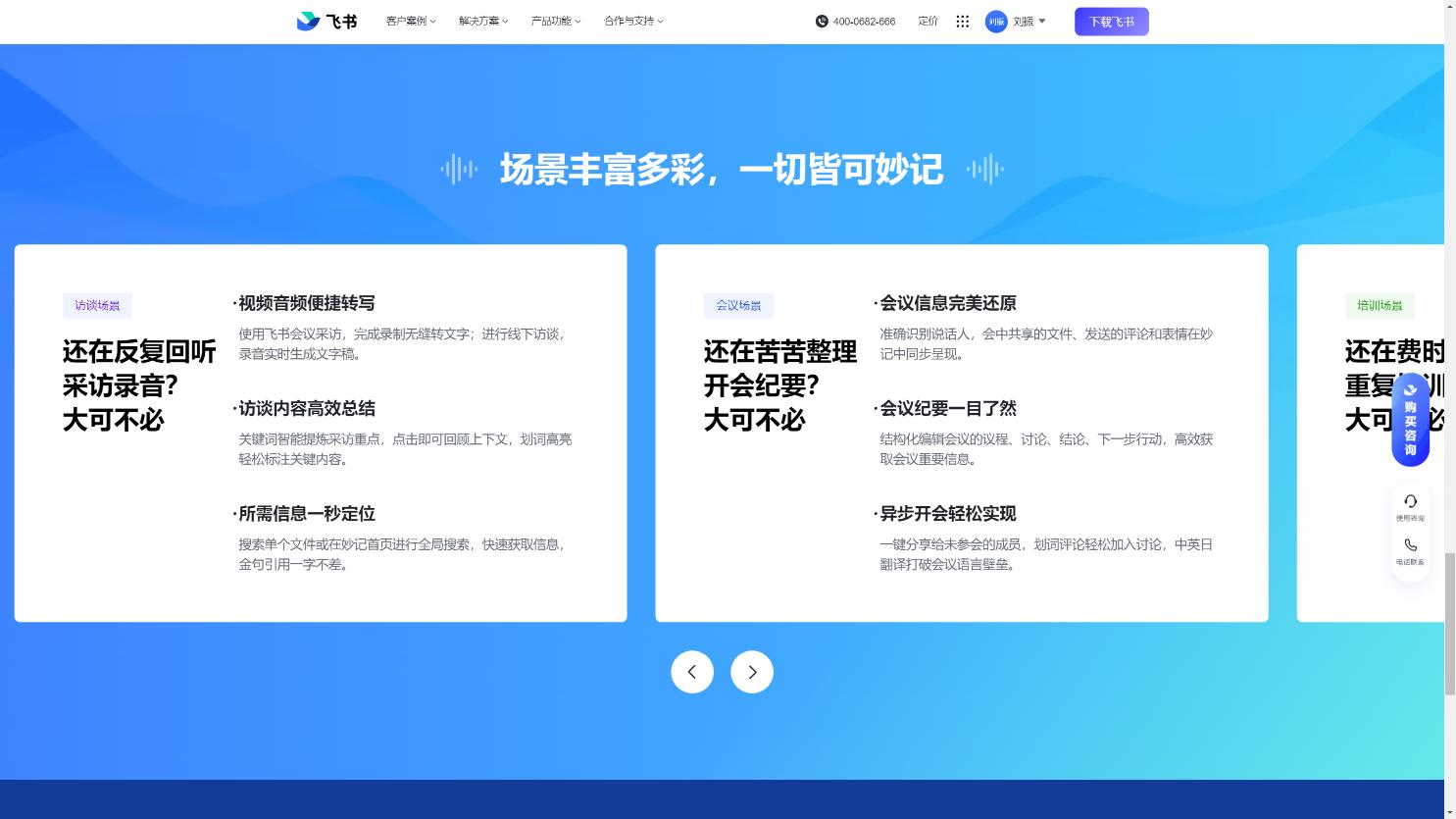Select the 会议场景 tag
The width and height of the screenshot is (1456, 819).
point(738,306)
